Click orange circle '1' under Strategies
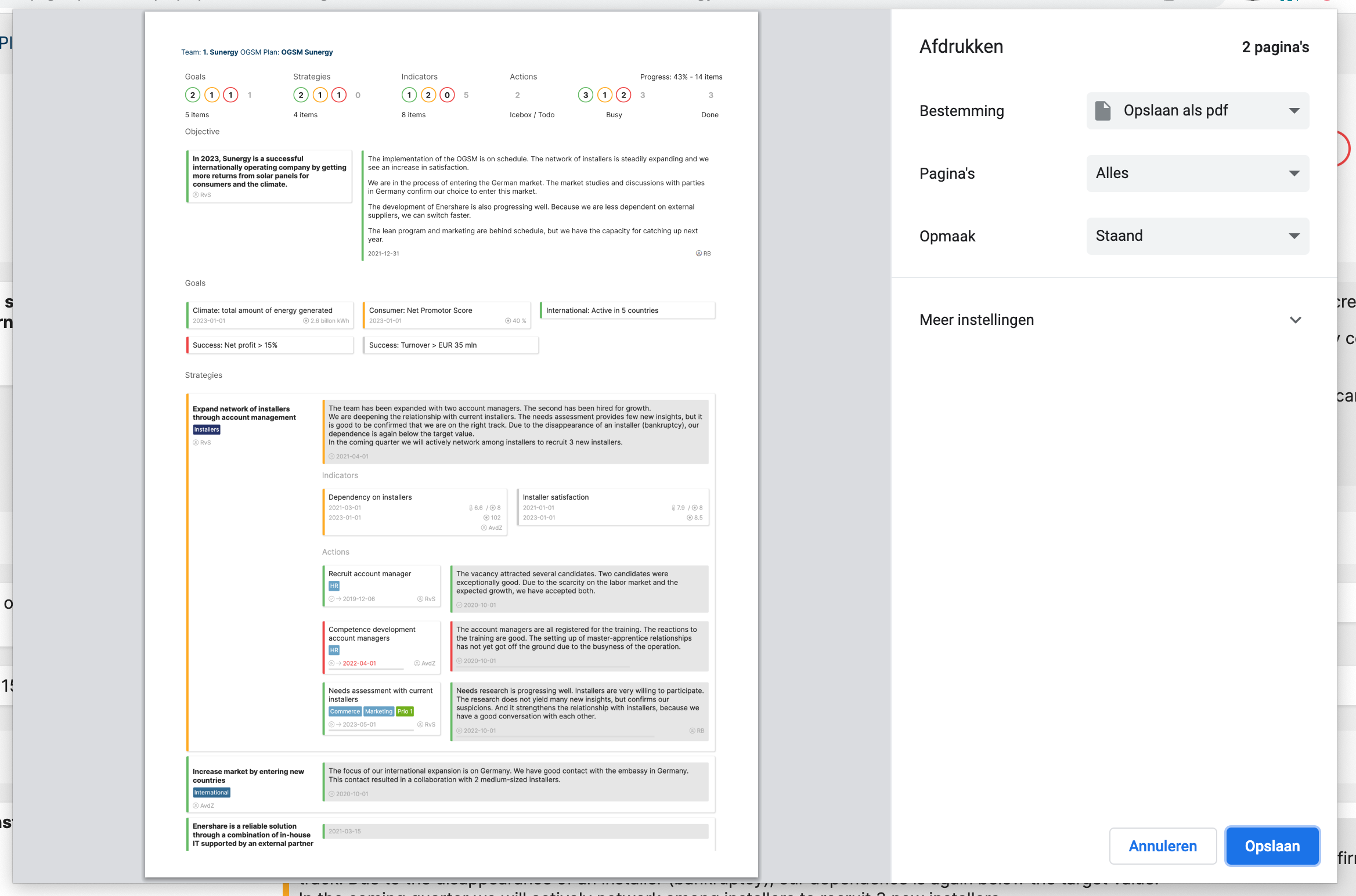1356x896 pixels. [320, 95]
